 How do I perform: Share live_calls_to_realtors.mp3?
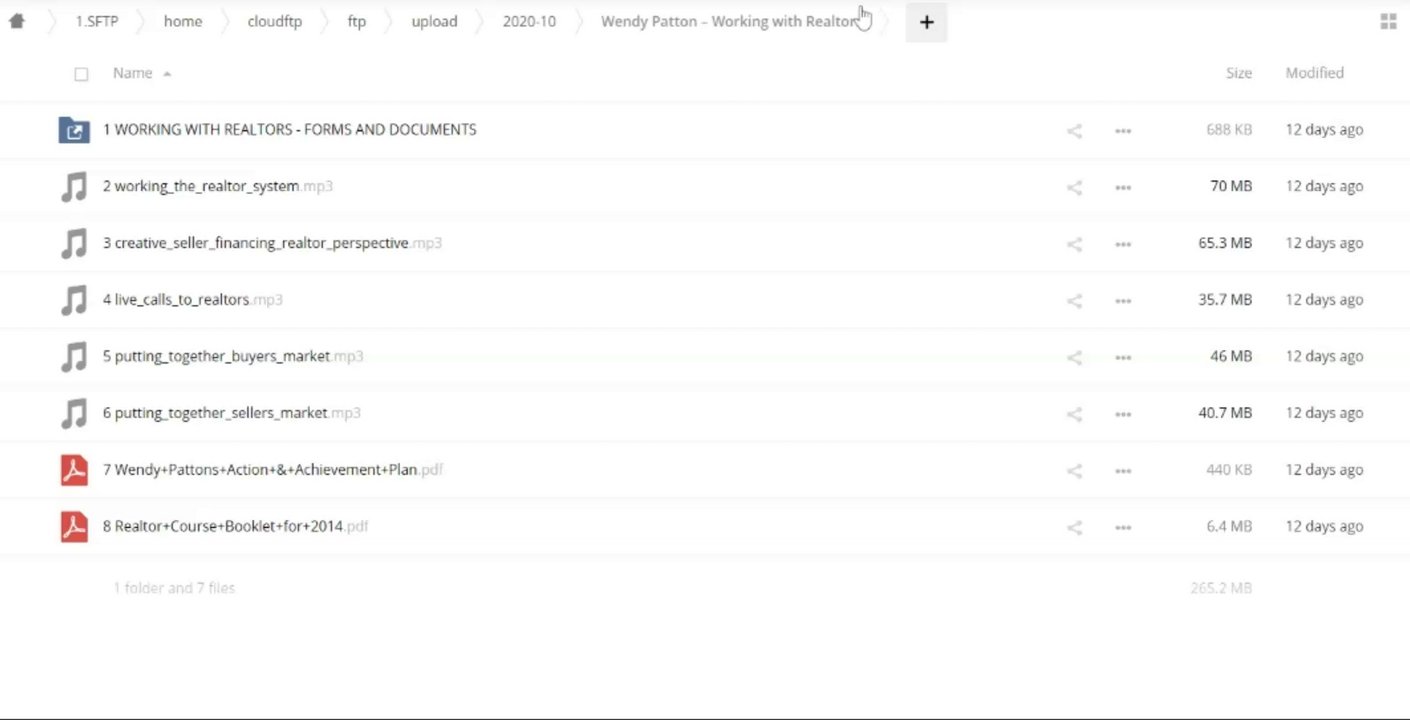click(1074, 300)
